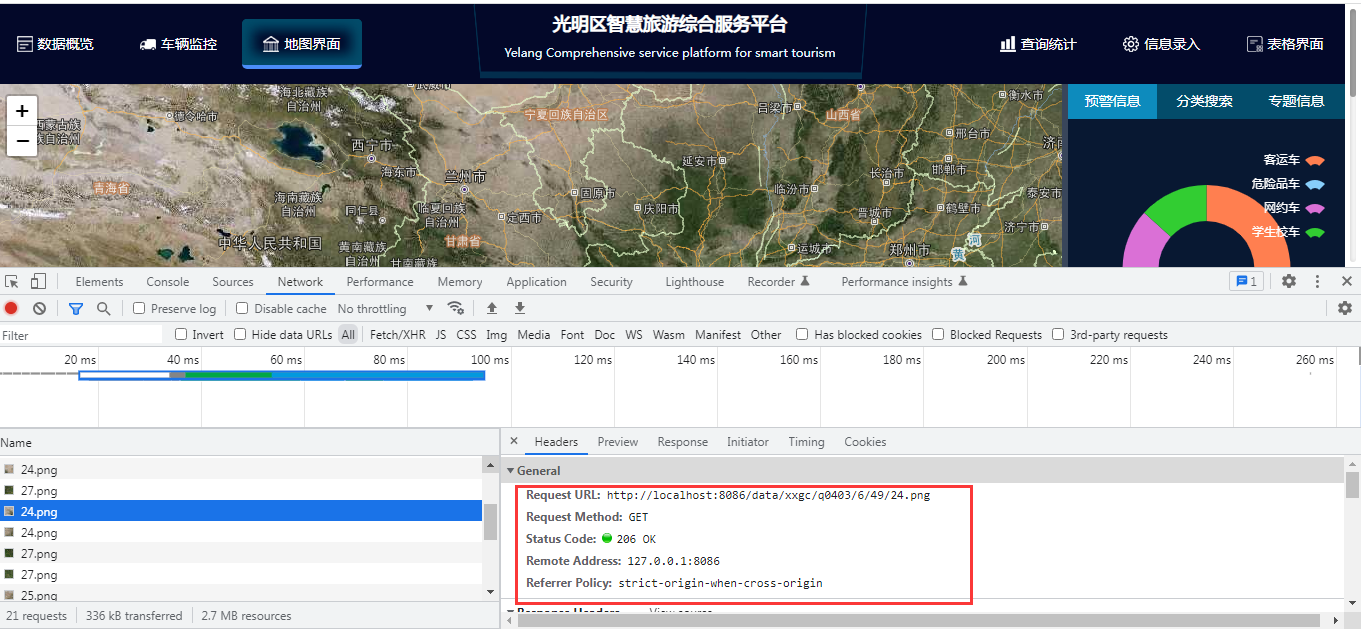Screen dimensions: 1361x629
Task: Open DevTools more options menu
Action: [1318, 282]
